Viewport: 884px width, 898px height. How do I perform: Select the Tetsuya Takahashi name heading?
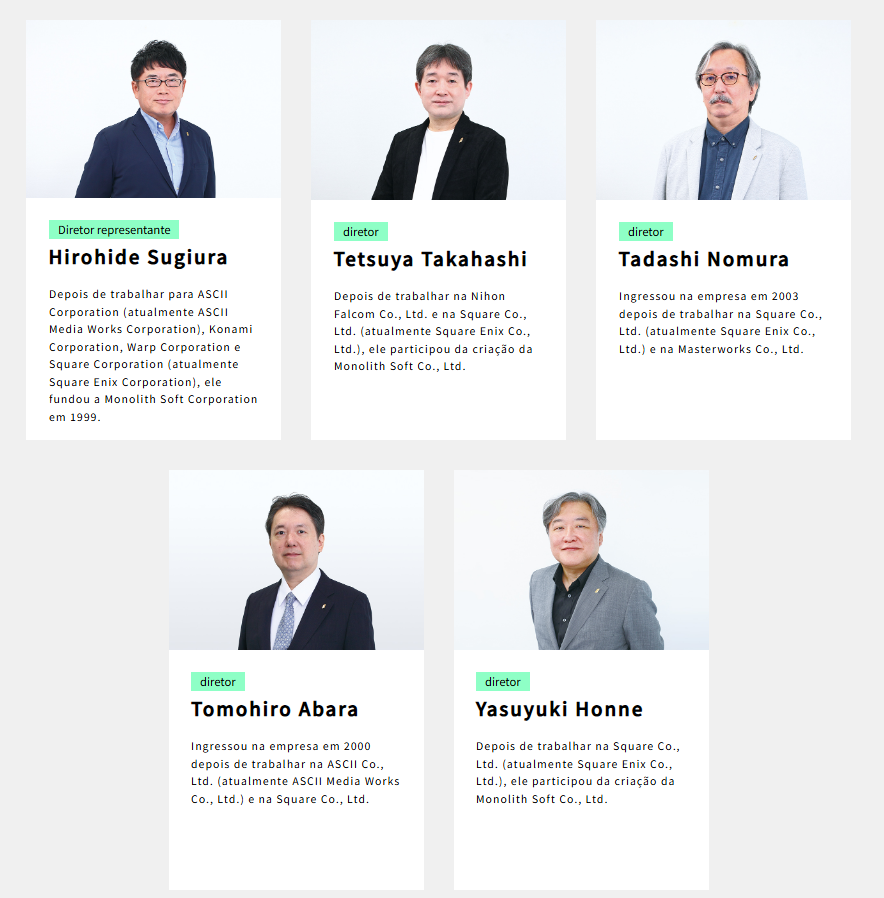[430, 260]
